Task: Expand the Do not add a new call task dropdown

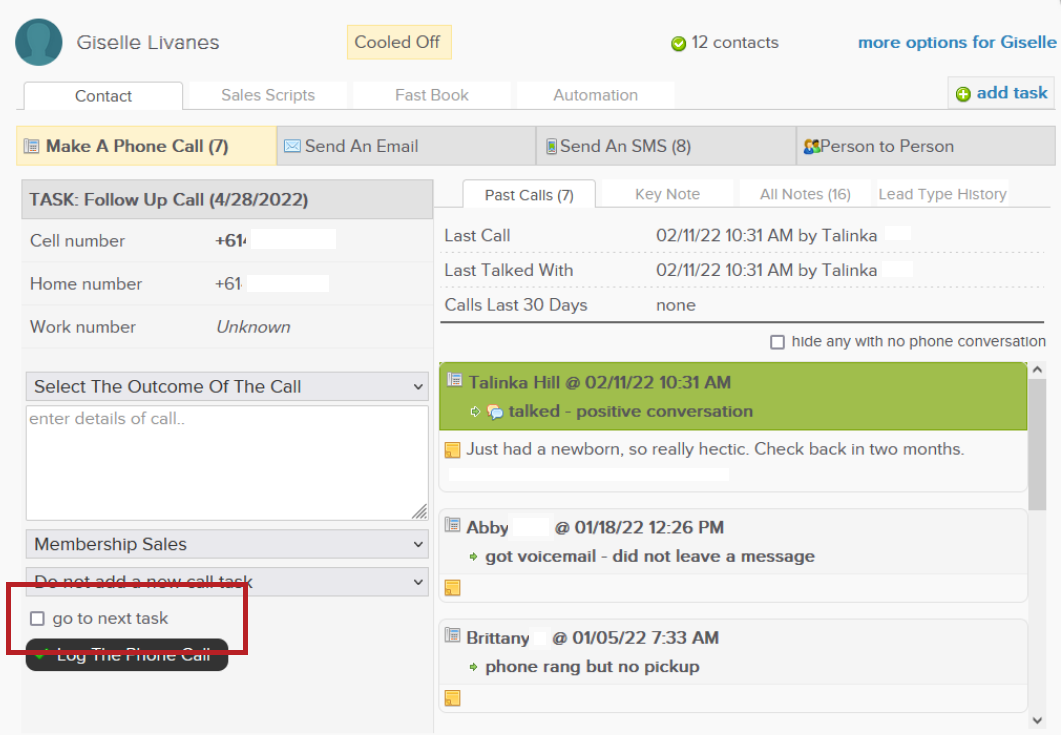Action: click(x=226, y=581)
